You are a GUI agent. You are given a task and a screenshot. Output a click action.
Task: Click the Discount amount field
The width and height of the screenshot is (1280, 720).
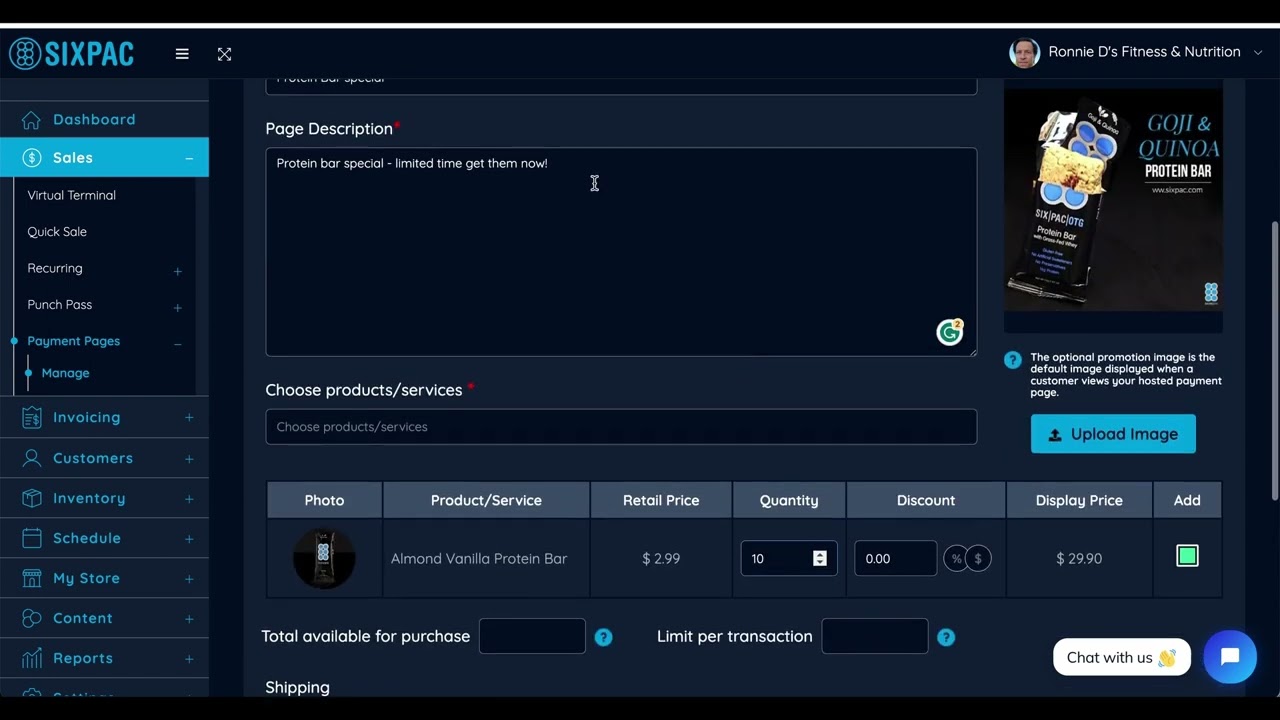coord(896,558)
